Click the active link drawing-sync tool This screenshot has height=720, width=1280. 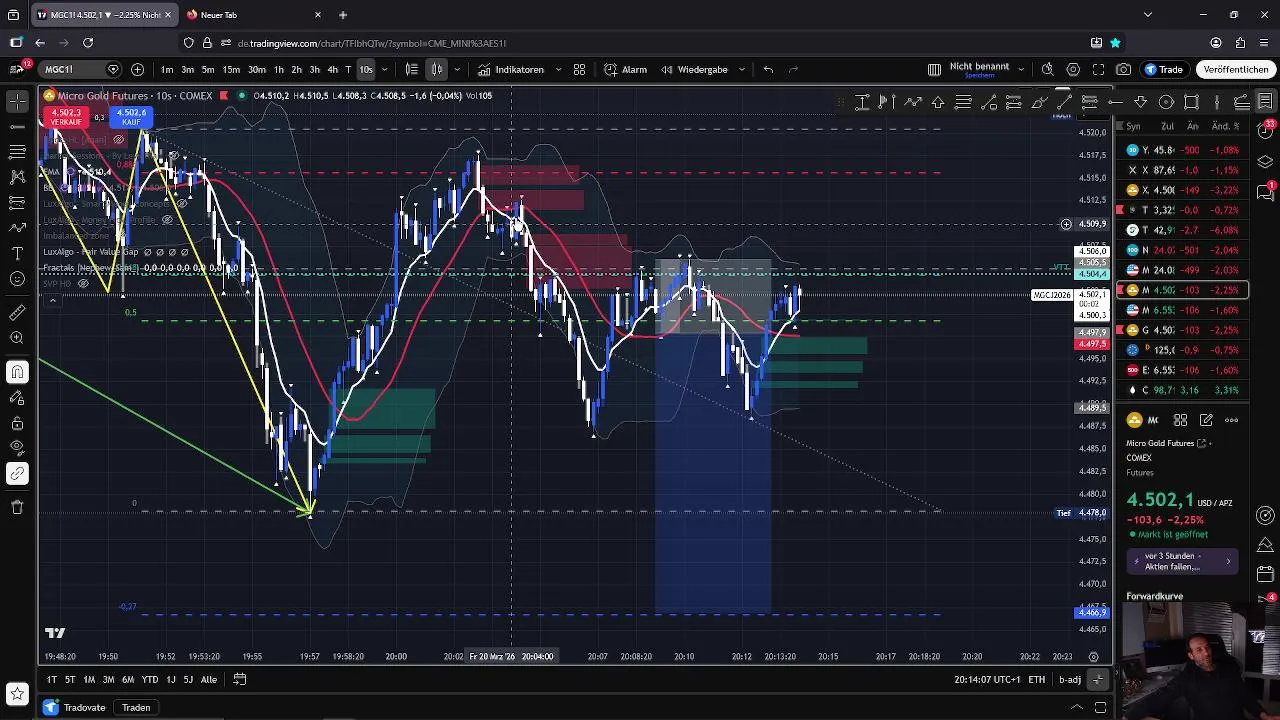click(x=17, y=473)
